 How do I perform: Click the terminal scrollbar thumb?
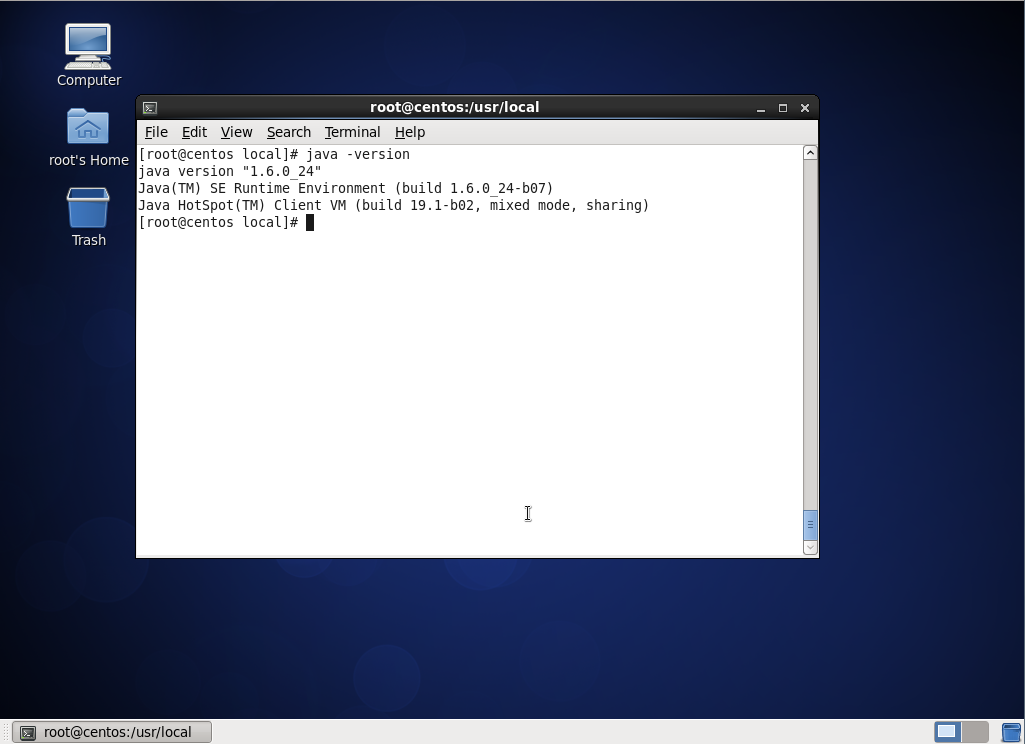tap(810, 524)
